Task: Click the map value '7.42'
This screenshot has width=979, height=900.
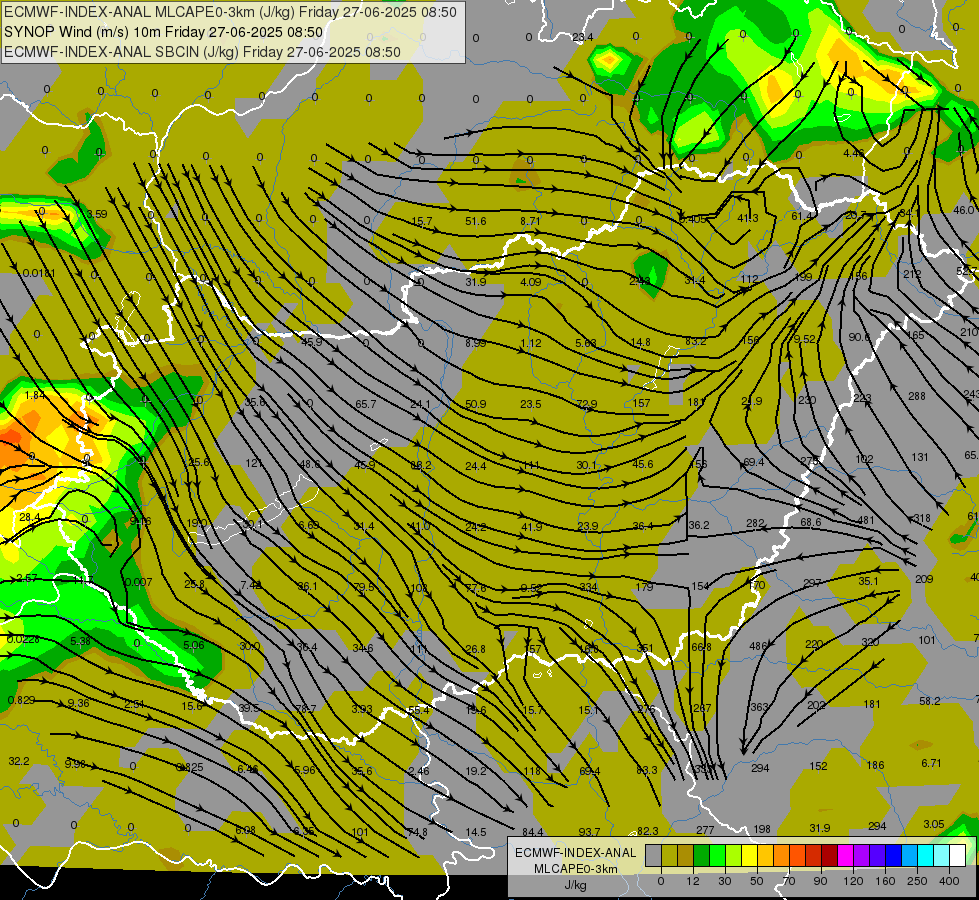Action: point(251,585)
